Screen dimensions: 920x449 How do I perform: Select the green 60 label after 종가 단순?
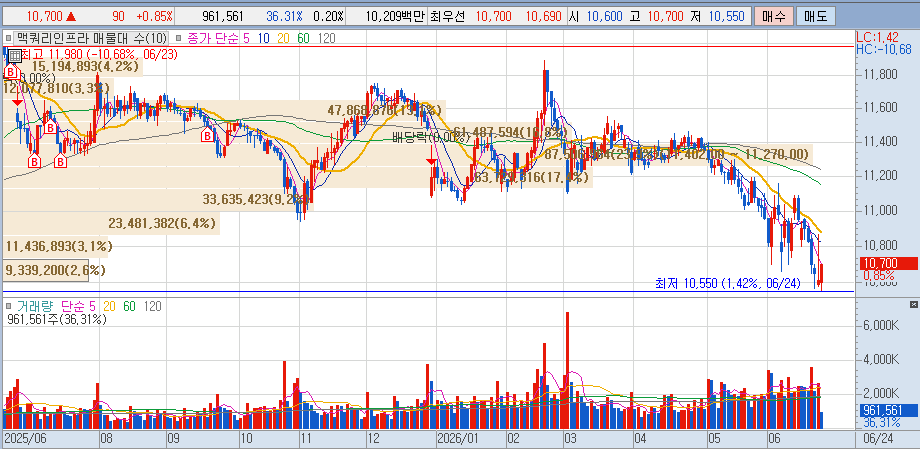pyautogui.click(x=303, y=39)
